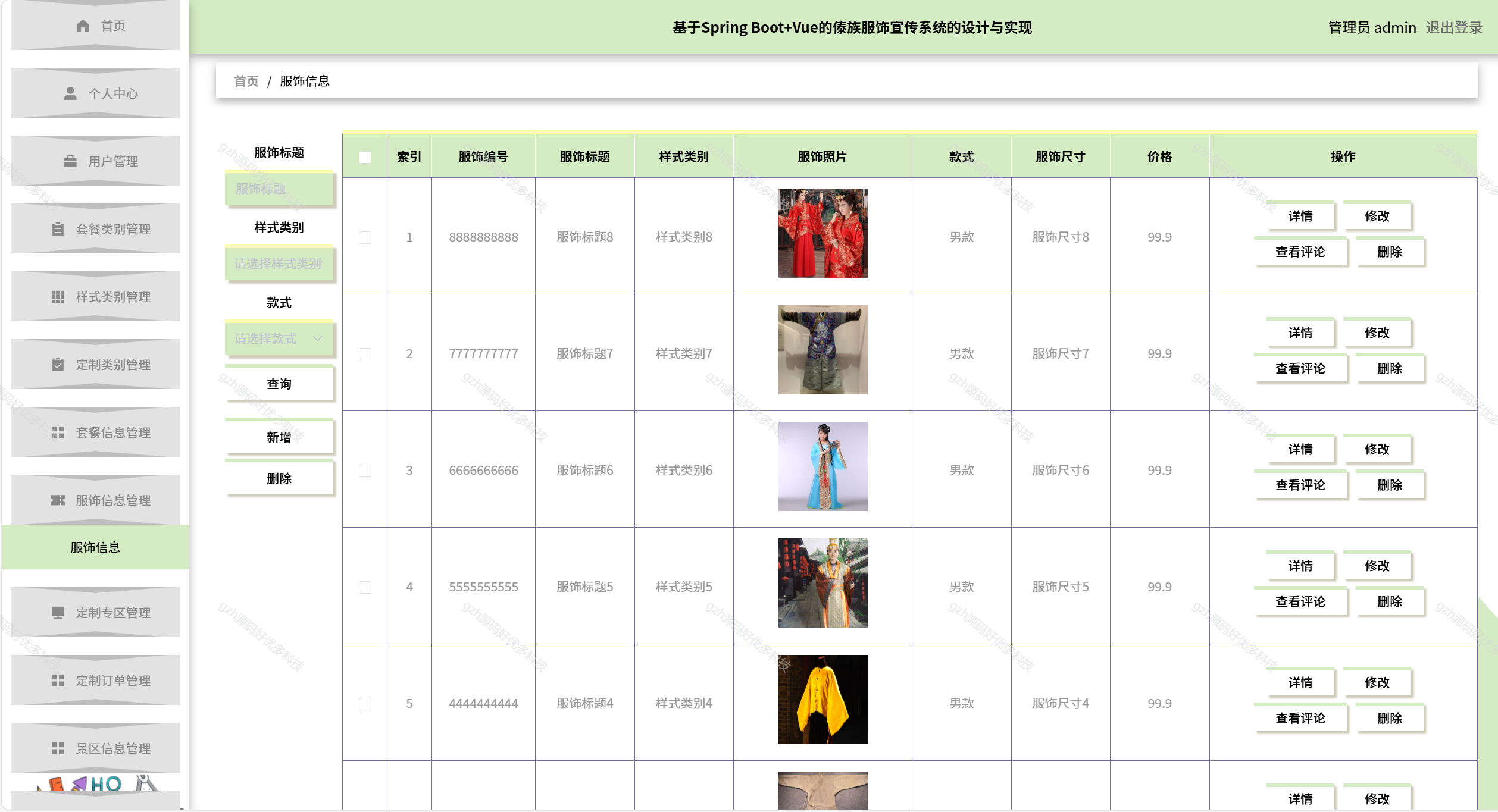Check the row checkbox for 7777777777

(365, 354)
